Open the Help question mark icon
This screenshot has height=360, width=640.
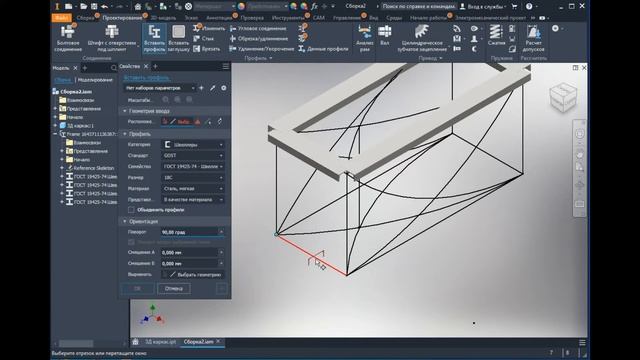(529, 7)
